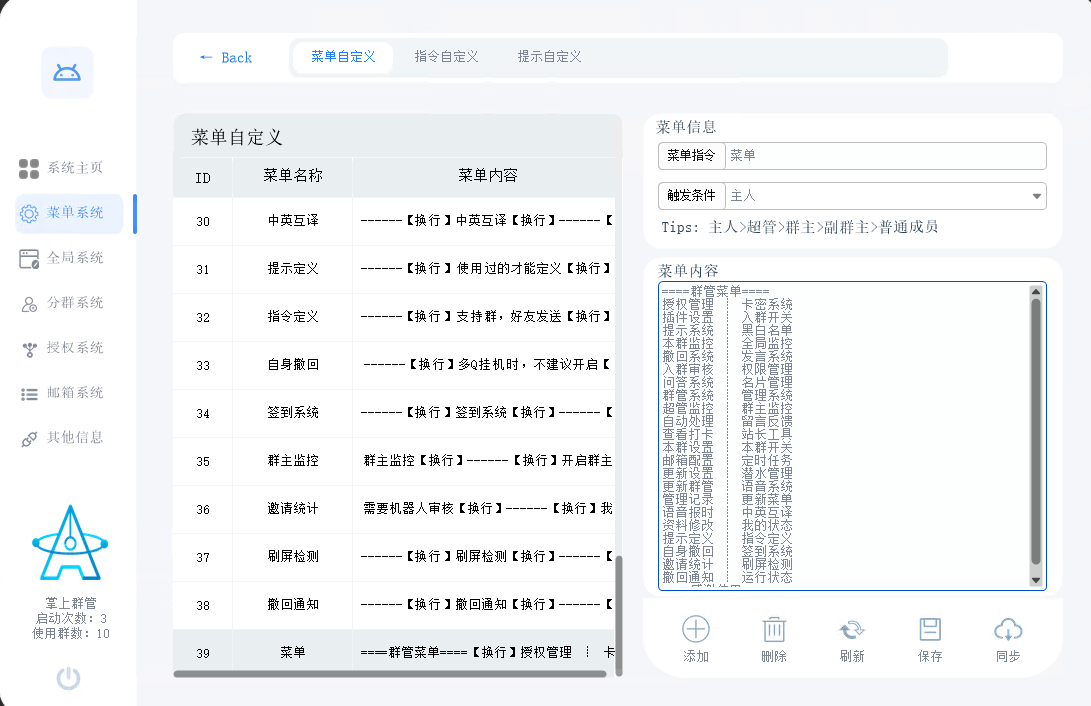Select the 菜单自定义 tab
This screenshot has height=706, width=1091.
342,57
